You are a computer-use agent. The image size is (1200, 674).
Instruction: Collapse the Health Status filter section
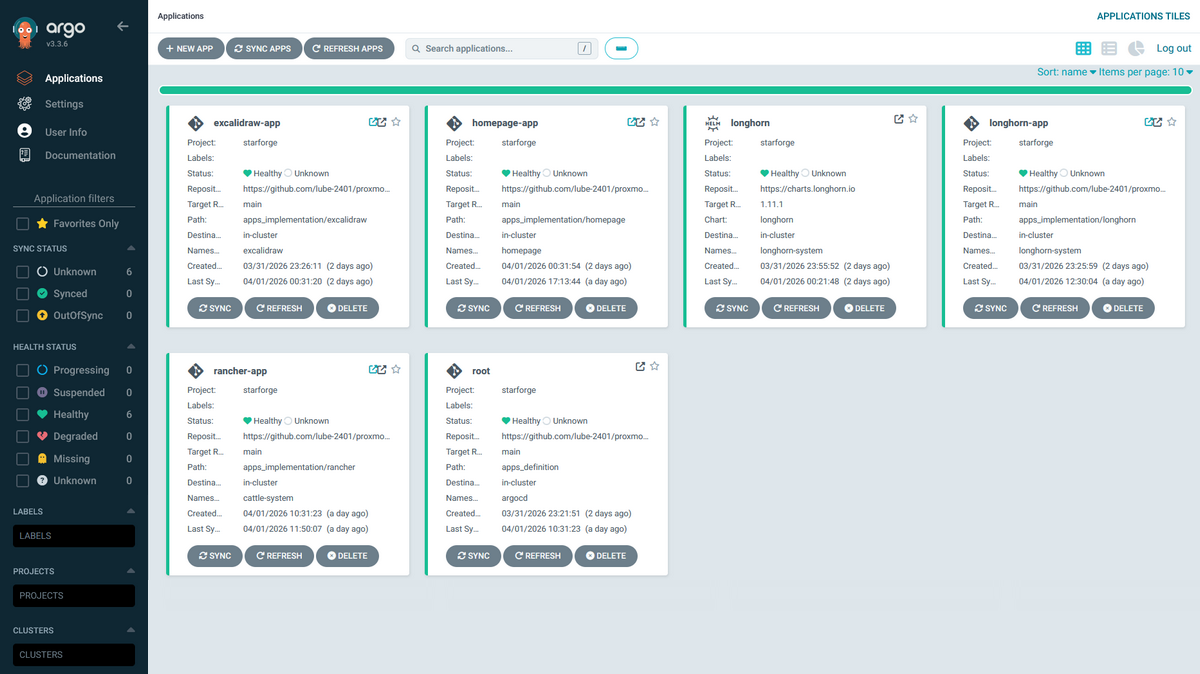click(x=130, y=347)
